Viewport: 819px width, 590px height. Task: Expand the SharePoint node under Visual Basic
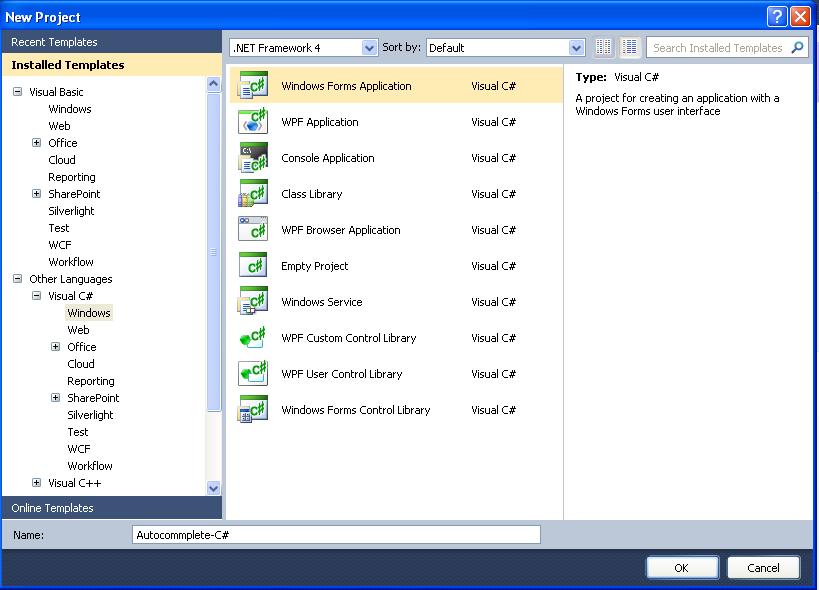click(37, 194)
